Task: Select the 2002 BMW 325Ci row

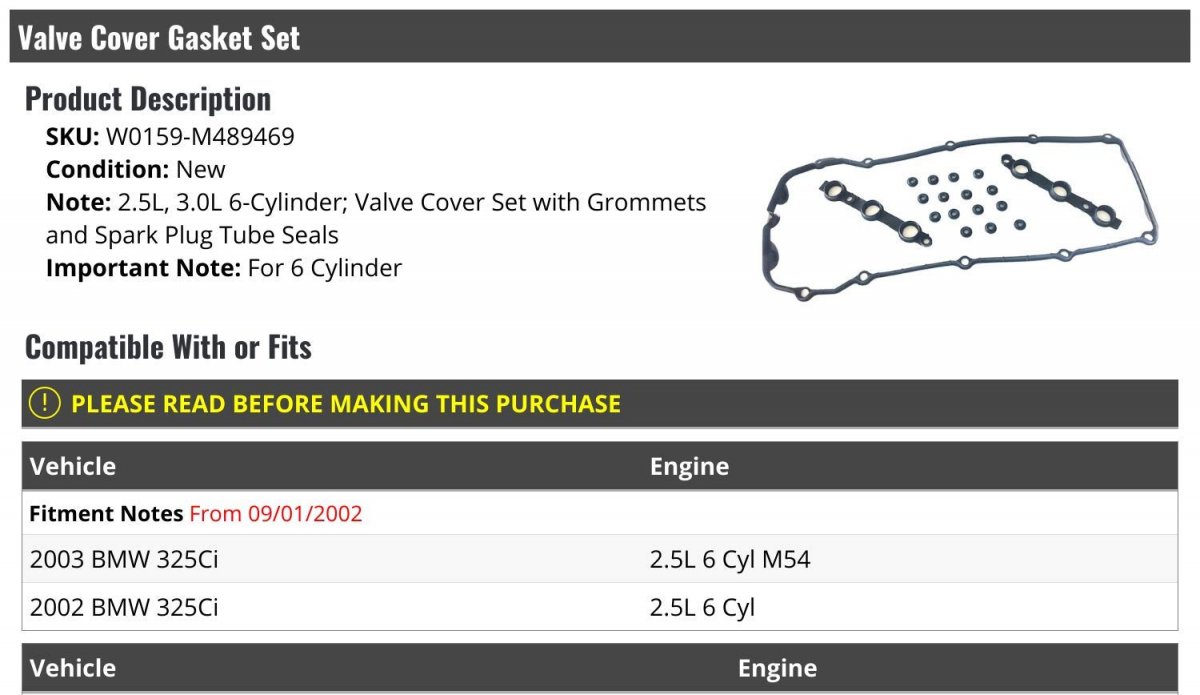Action: (x=600, y=607)
